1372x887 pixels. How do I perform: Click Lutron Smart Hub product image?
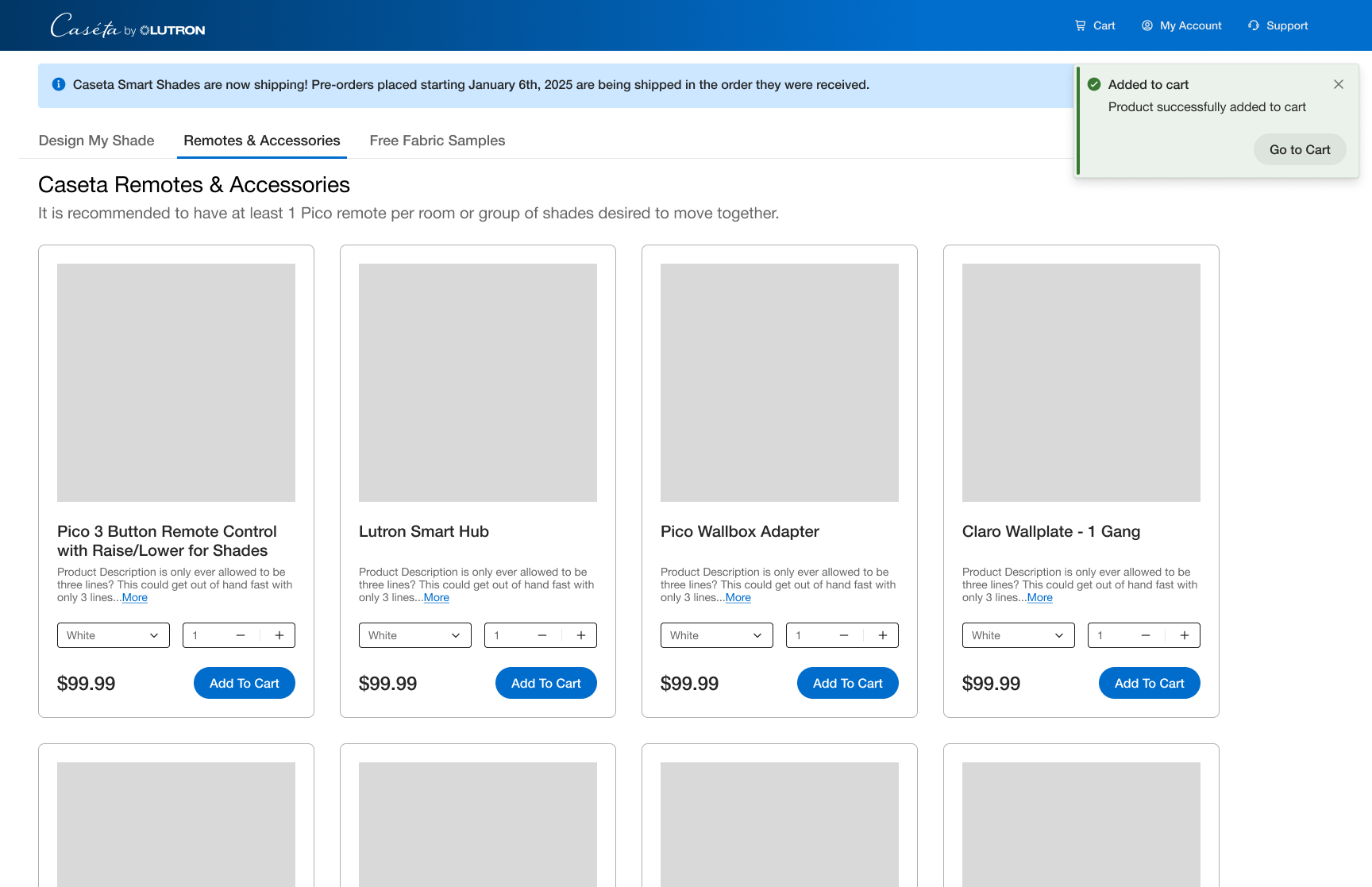pos(478,383)
